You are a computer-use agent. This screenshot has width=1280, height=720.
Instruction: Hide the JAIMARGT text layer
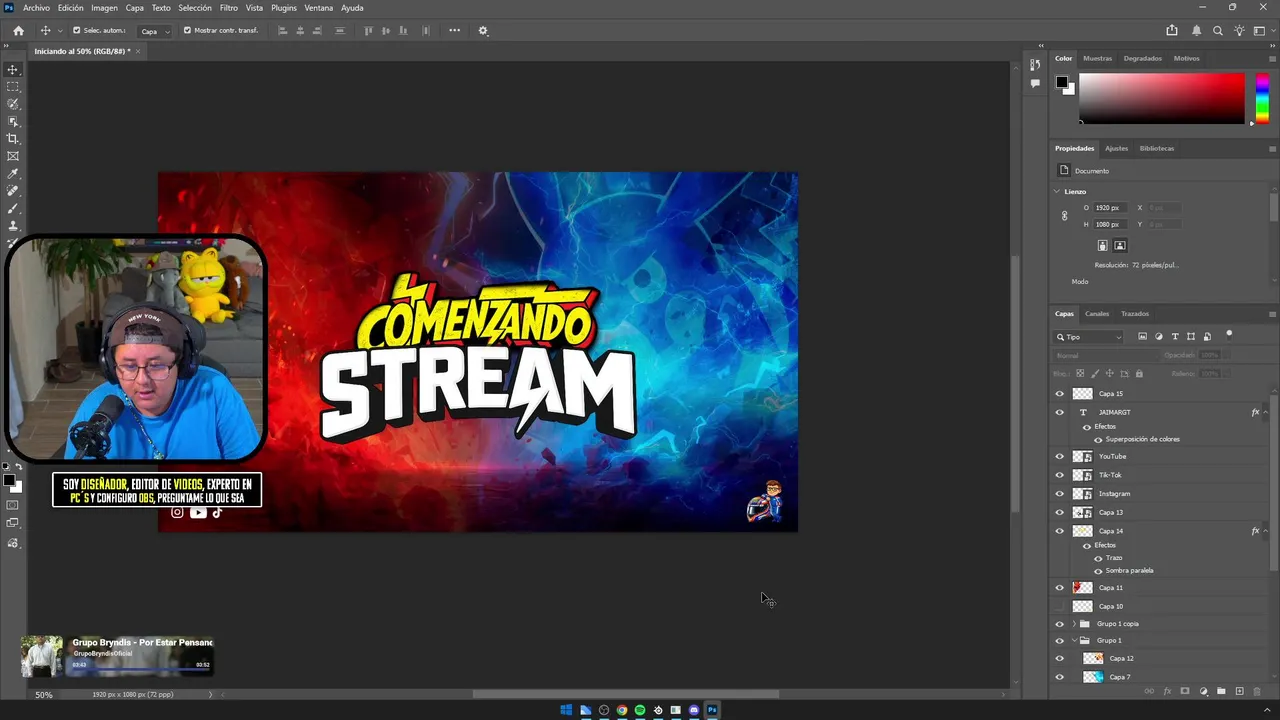coord(1059,412)
